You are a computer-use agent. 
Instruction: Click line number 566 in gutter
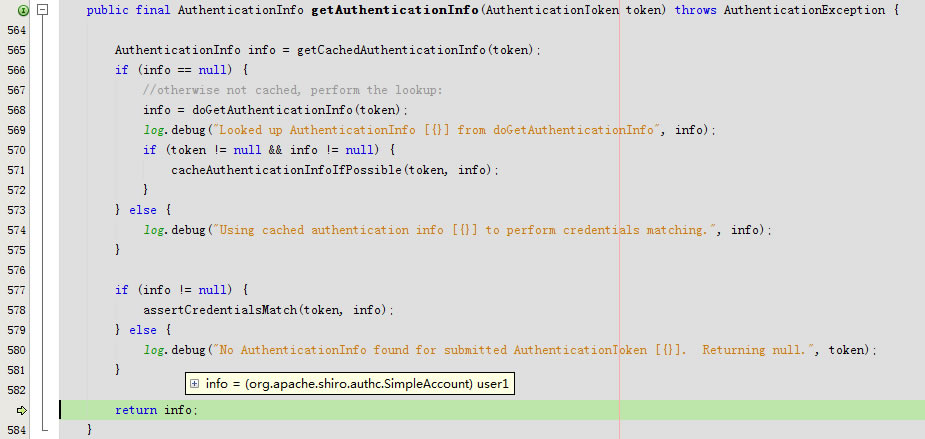coord(17,70)
